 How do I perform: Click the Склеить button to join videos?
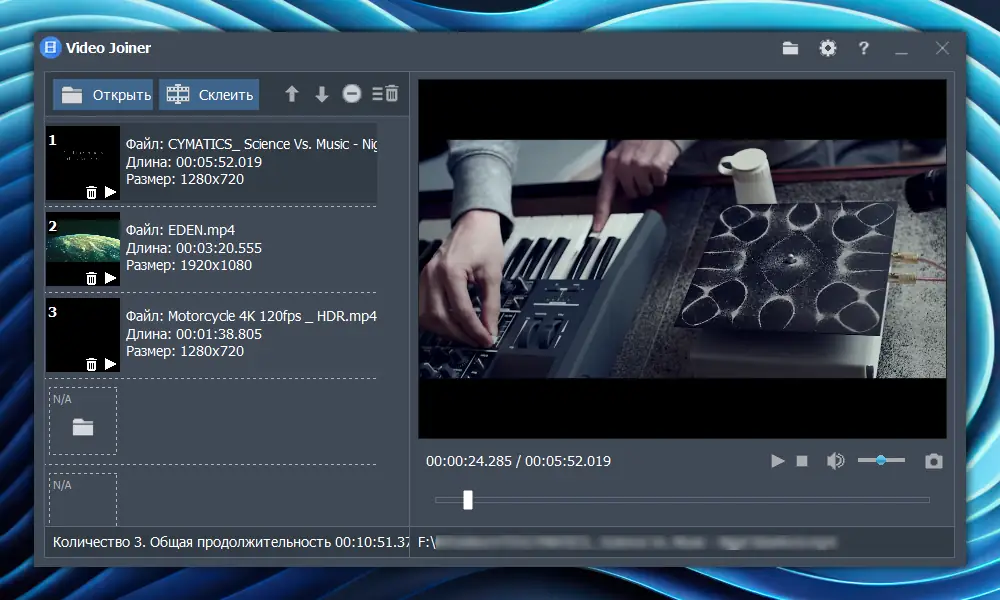pyautogui.click(x=209, y=95)
